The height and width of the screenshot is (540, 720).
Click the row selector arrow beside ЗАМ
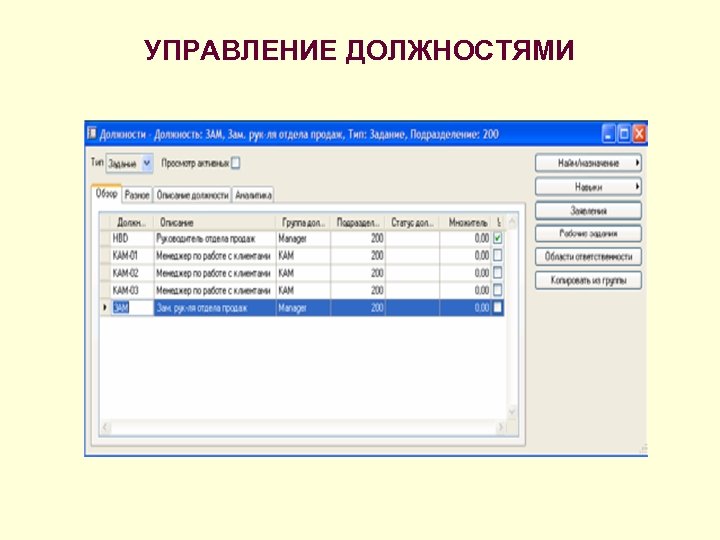(x=105, y=307)
